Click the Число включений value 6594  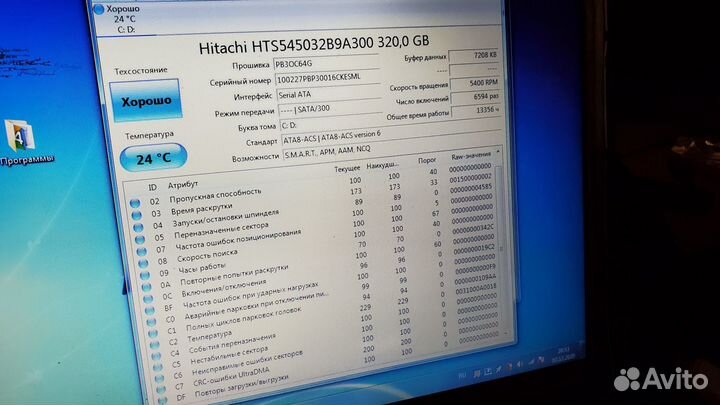pyautogui.click(x=475, y=97)
